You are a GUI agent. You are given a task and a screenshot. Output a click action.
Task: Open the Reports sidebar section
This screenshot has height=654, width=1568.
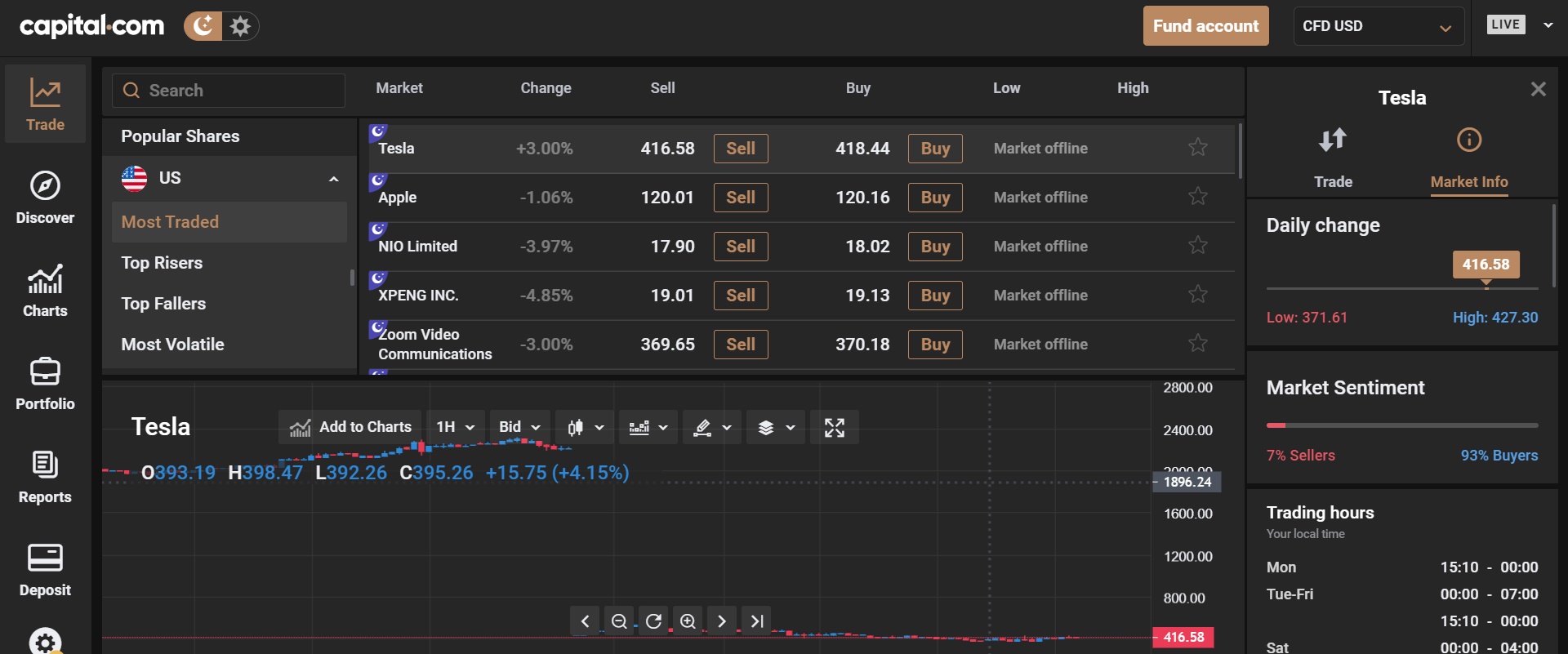click(x=46, y=477)
